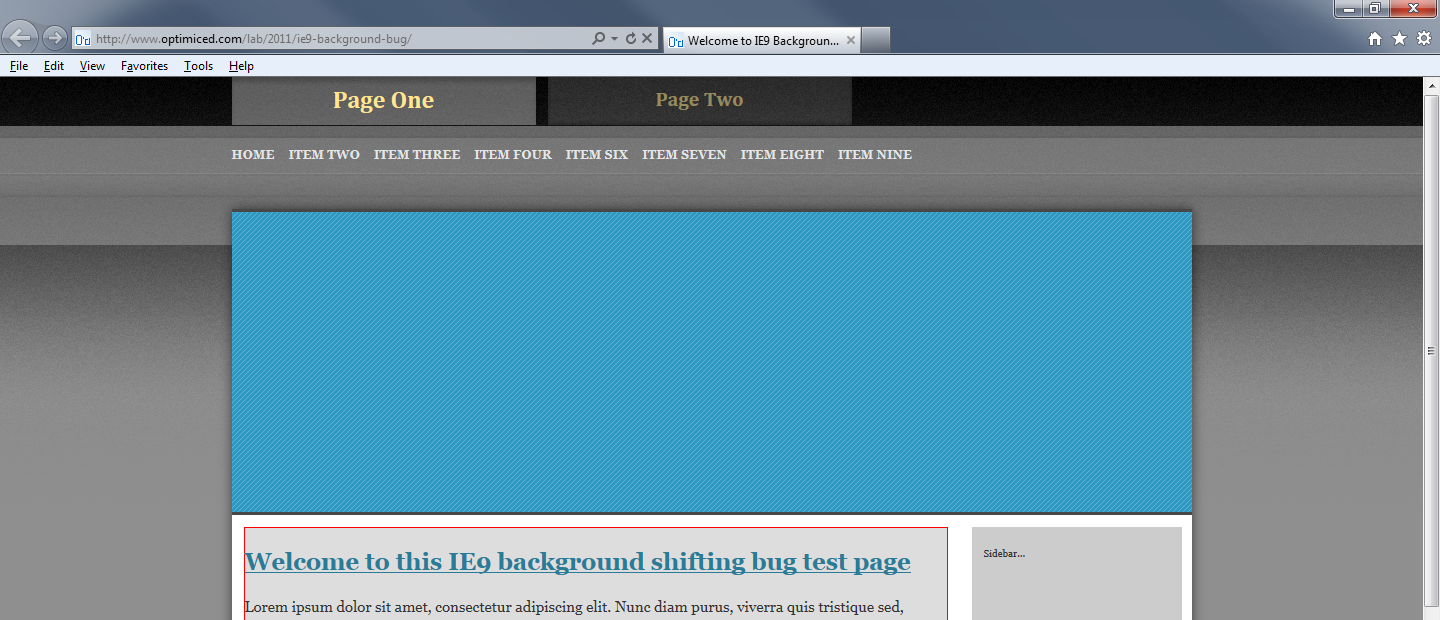The image size is (1440, 620).
Task: Click the browser Back arrow button
Action: (20, 38)
